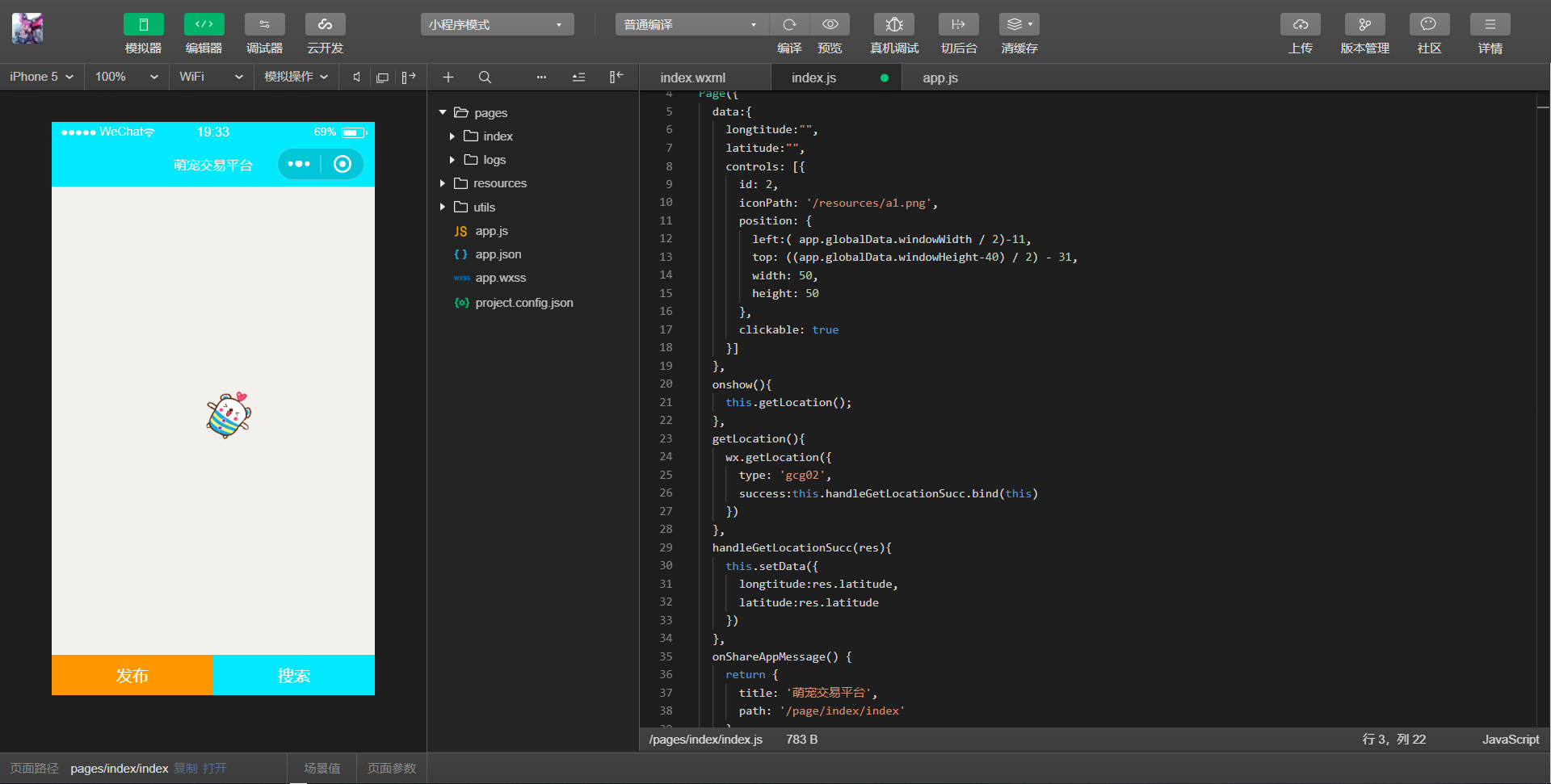The image size is (1551, 784).
Task: Click the preview eye icon (预览)
Action: click(830, 25)
